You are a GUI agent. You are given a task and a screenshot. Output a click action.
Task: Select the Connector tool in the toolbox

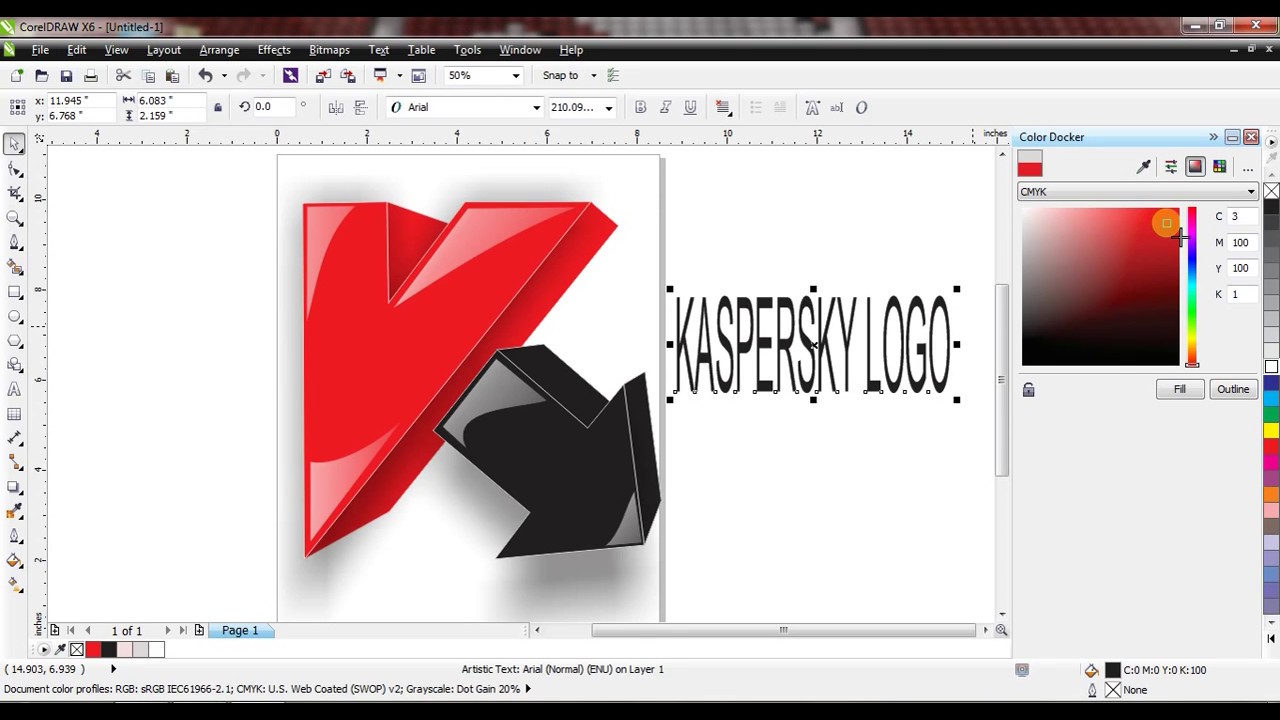click(x=14, y=463)
